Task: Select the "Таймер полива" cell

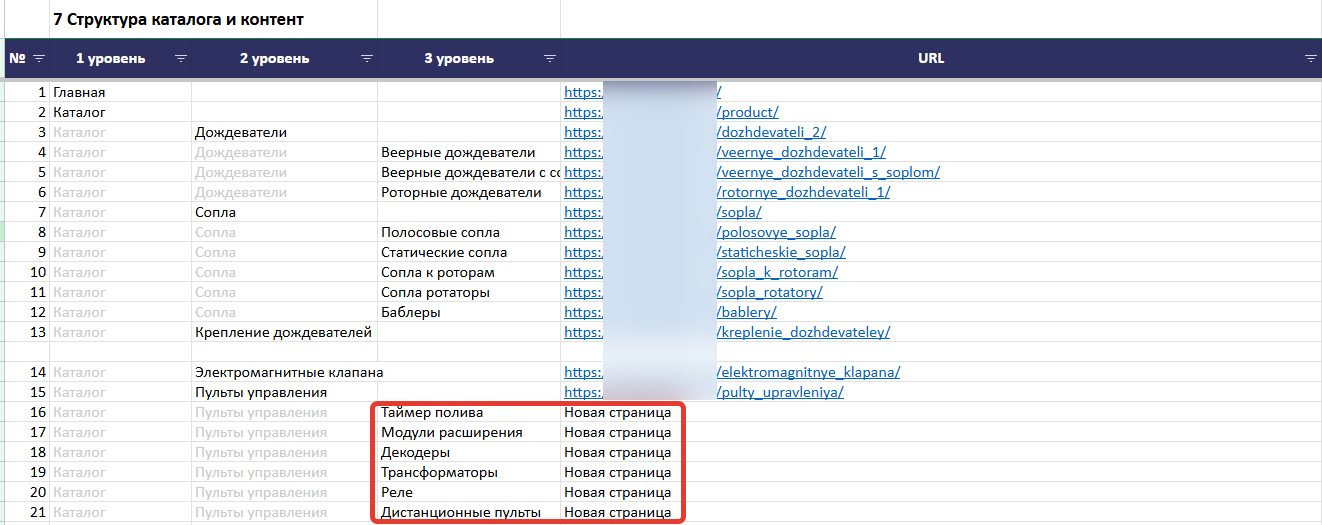Action: (x=432, y=412)
